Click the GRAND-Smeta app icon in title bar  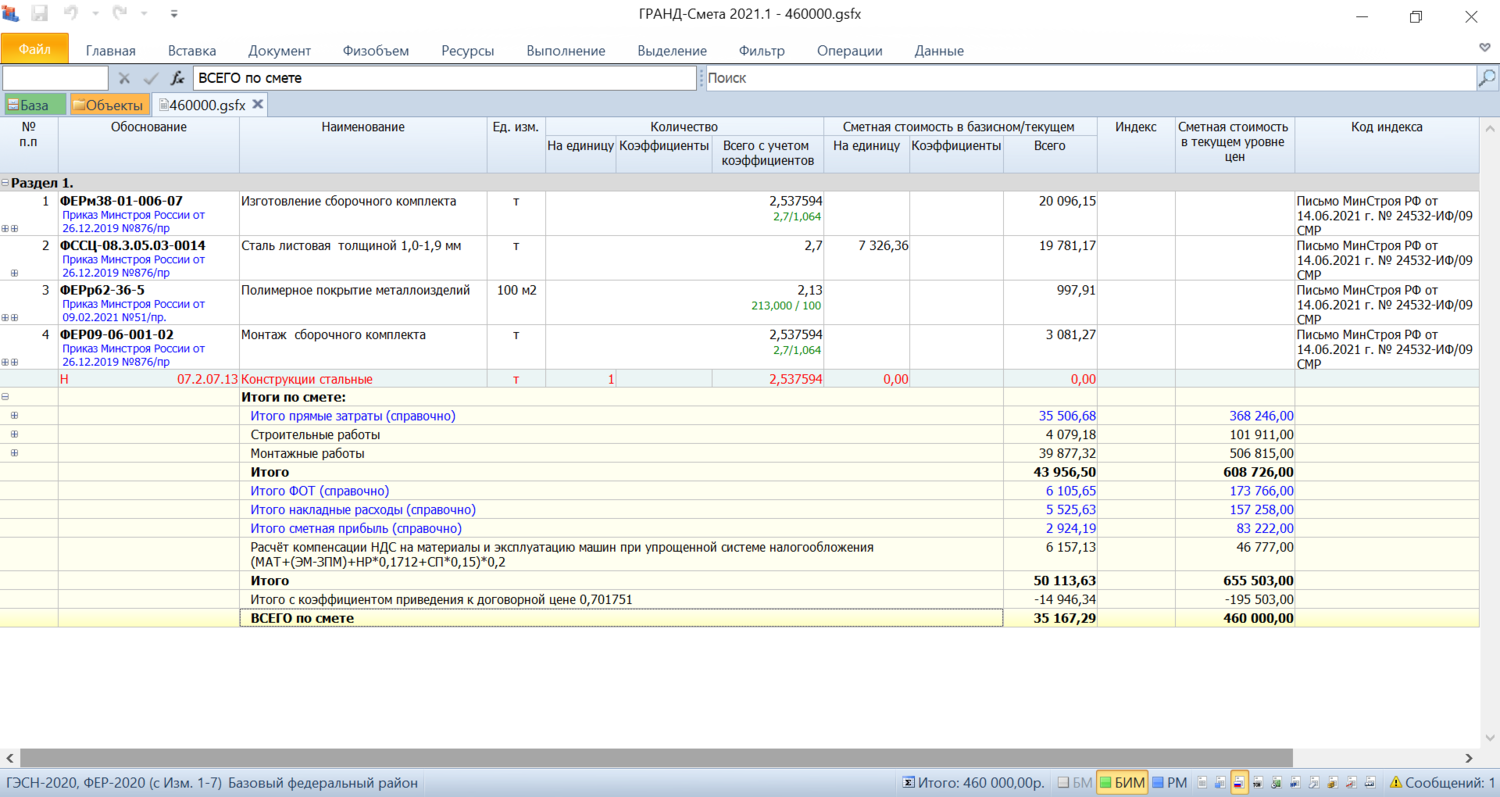point(11,15)
